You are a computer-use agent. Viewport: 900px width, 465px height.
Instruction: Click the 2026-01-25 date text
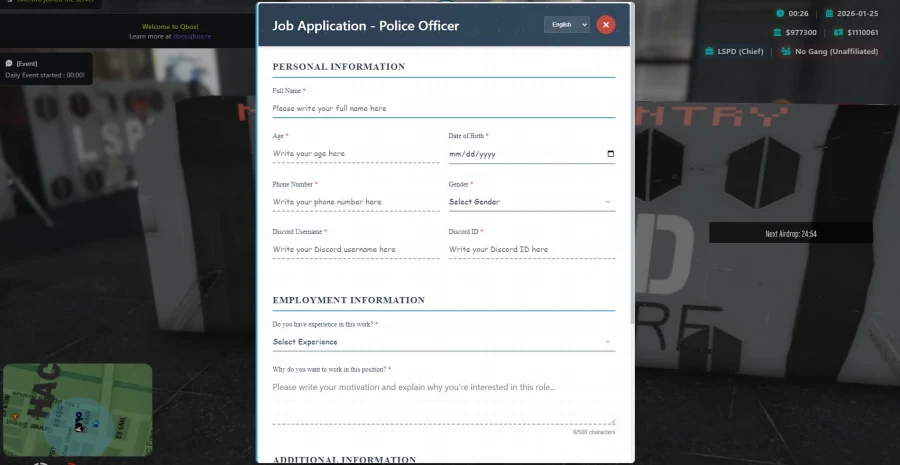(x=858, y=14)
